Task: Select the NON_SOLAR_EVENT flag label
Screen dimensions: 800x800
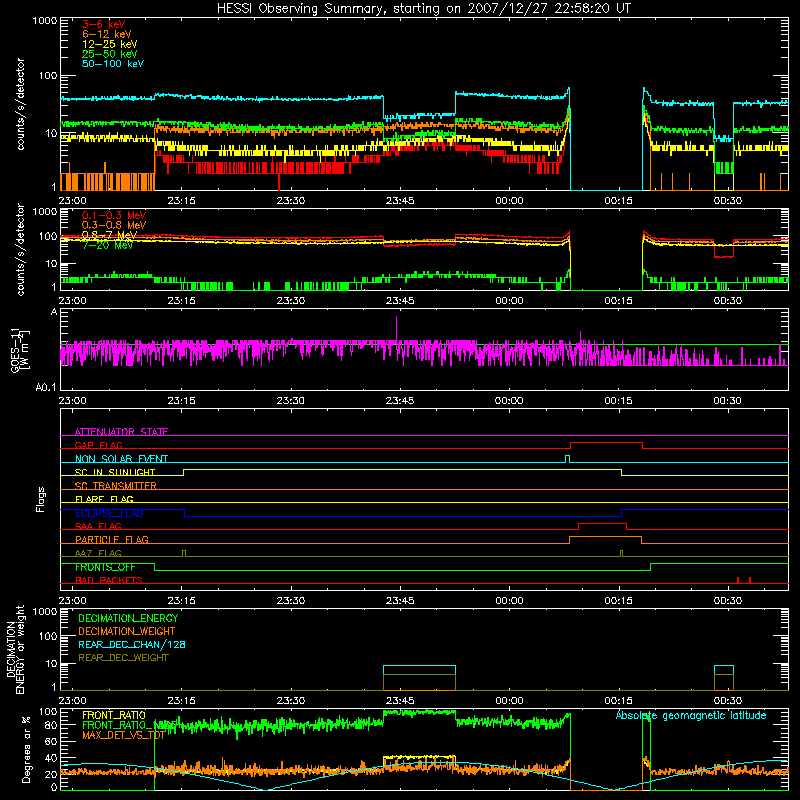Action: [x=121, y=459]
